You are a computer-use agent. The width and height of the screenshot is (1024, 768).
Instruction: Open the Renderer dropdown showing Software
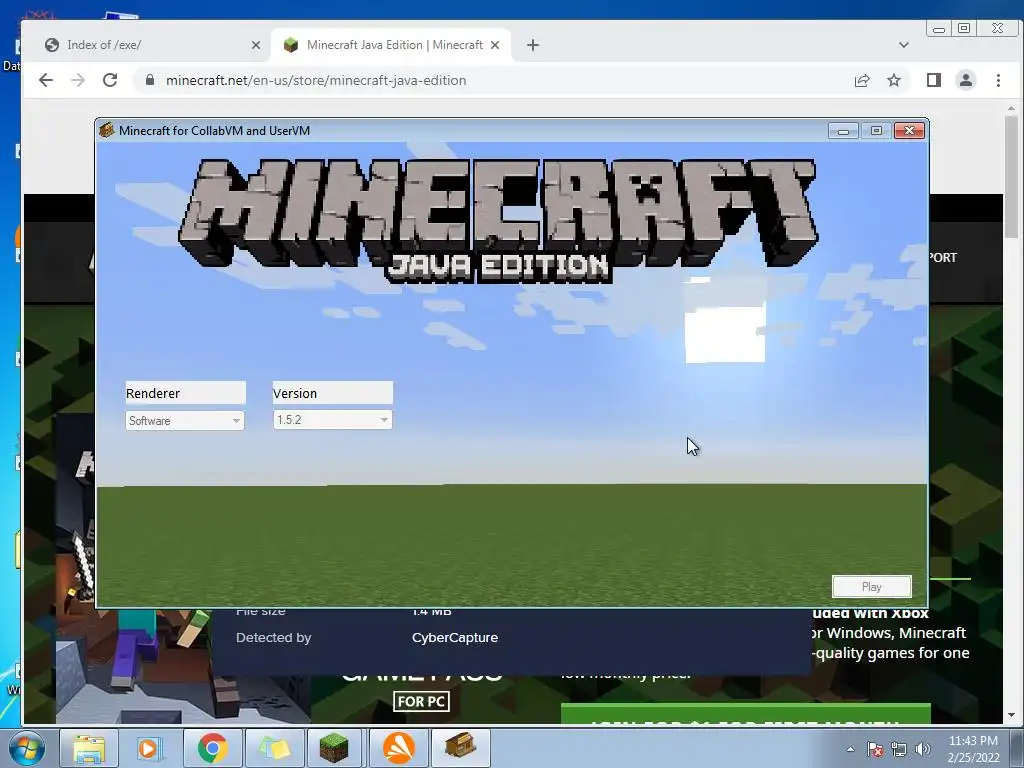point(185,421)
